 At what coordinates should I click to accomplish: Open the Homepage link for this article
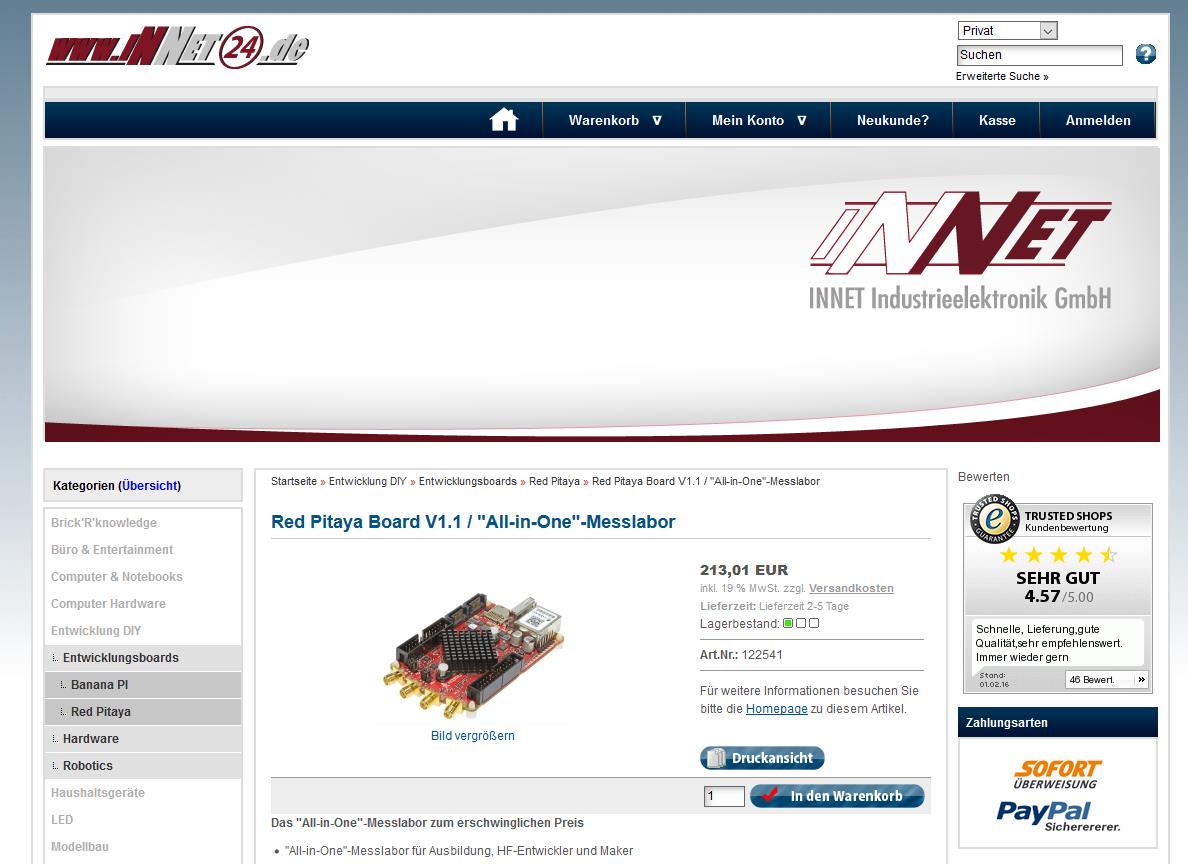click(x=777, y=709)
